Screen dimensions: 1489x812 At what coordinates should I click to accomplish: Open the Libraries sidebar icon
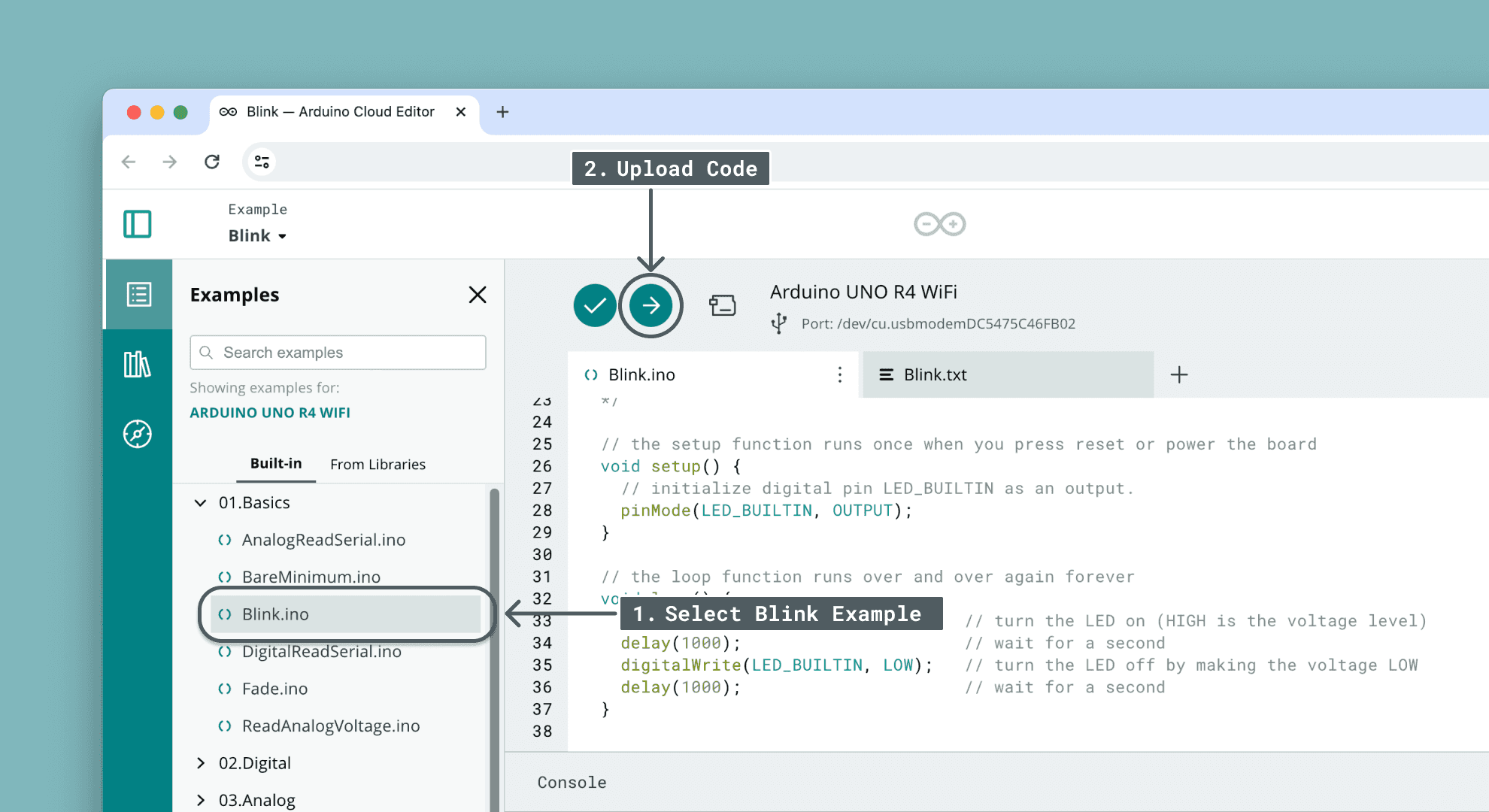[137, 365]
